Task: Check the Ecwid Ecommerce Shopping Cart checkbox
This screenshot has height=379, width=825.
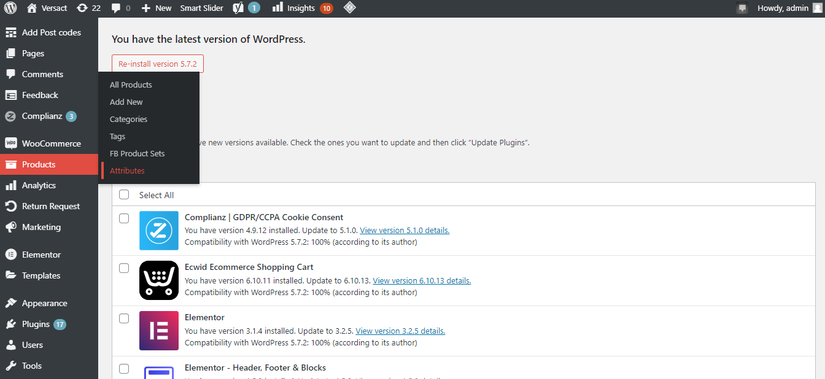Action: click(124, 268)
